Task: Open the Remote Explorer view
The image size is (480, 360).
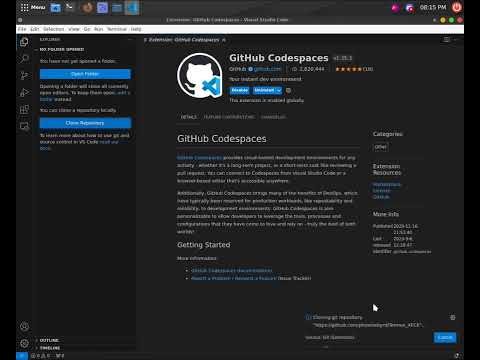Action: [24, 126]
